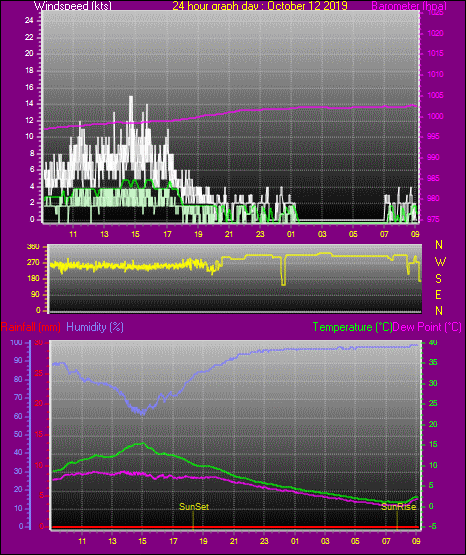
Task: Select the Temperature (°C) legend label
Action: [x=352, y=327]
